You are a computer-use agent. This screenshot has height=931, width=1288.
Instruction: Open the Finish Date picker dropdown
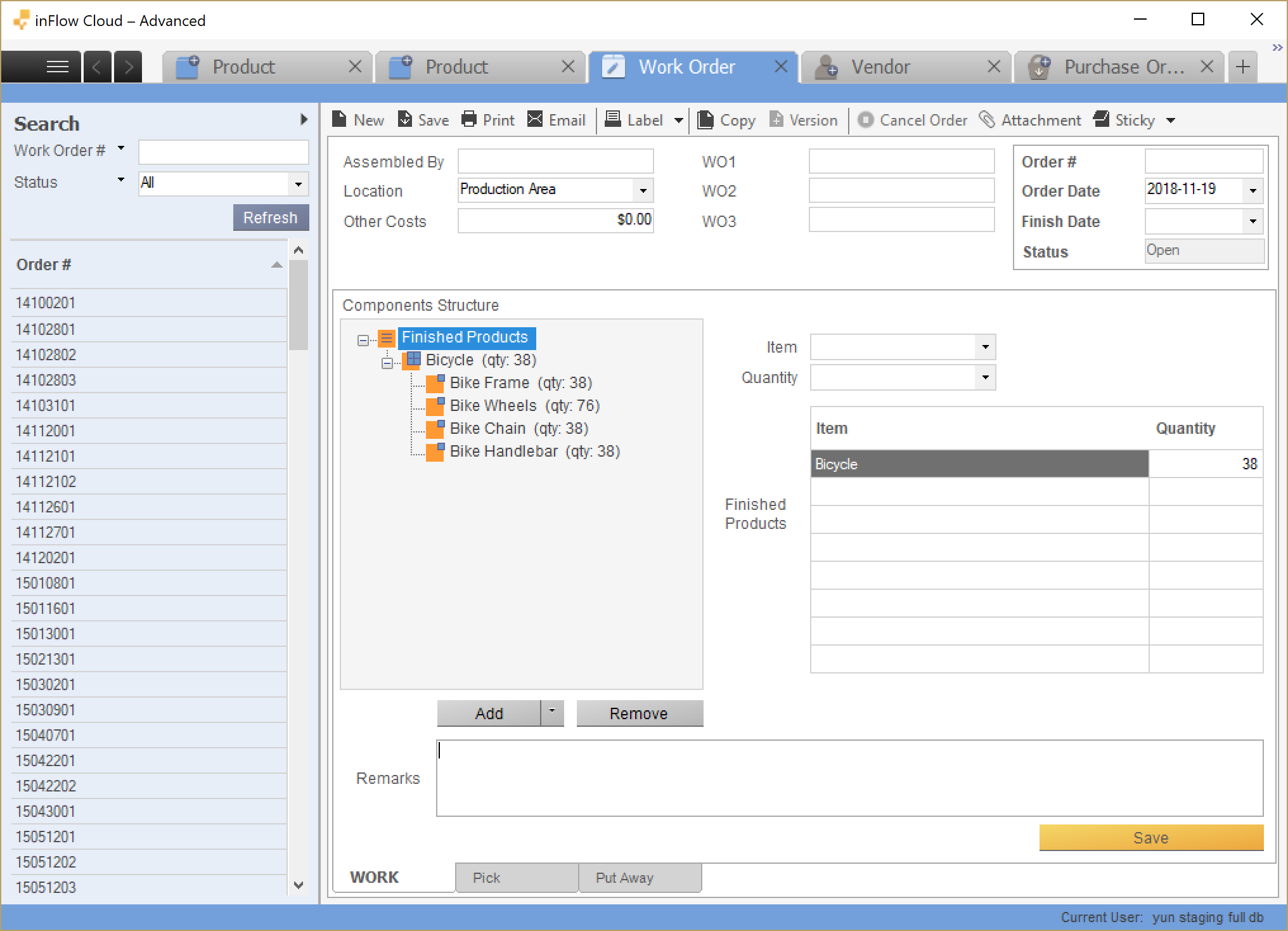[x=1253, y=221]
